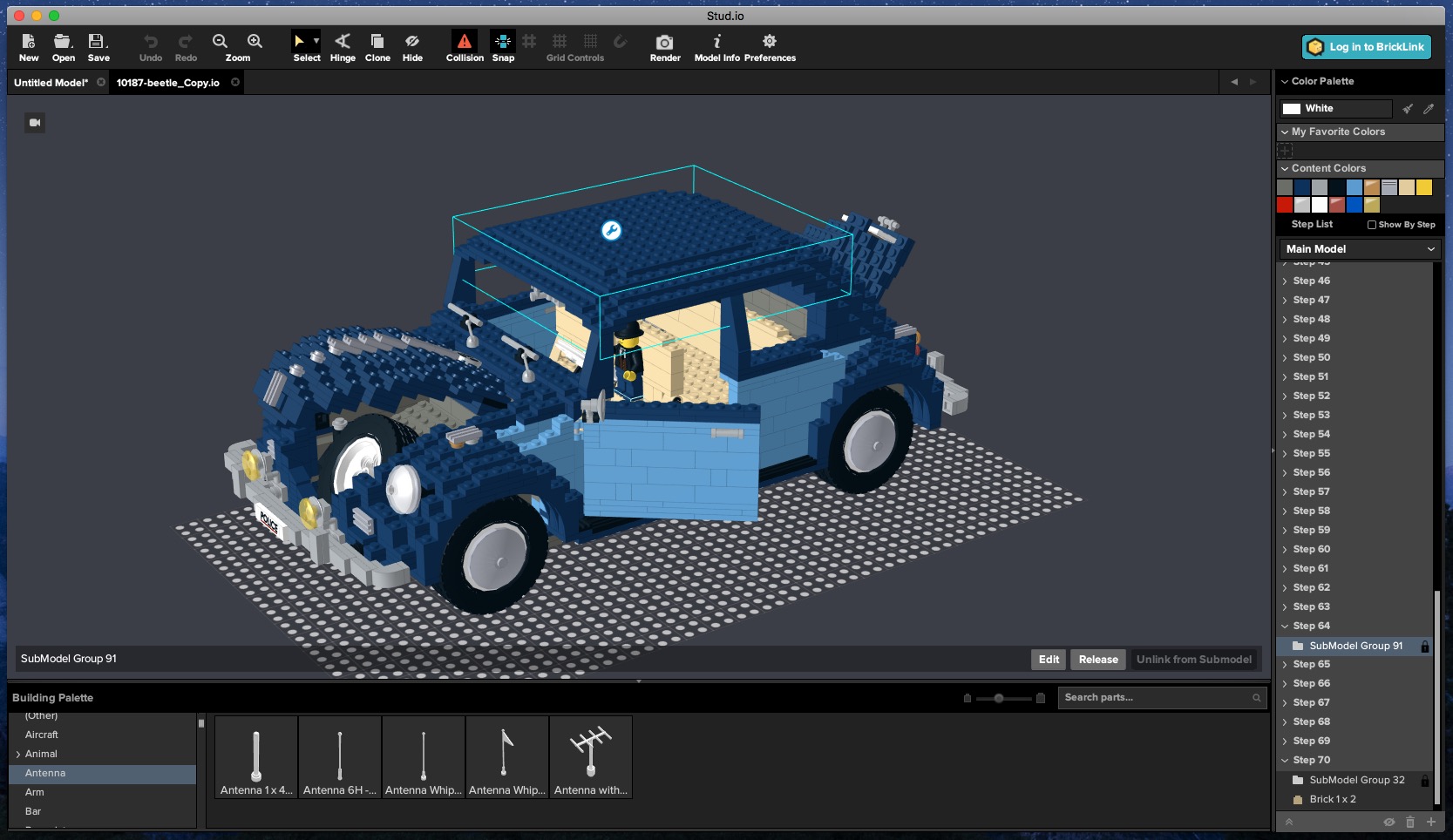1453x840 pixels.
Task: Select the Hinge tool
Action: point(342,47)
